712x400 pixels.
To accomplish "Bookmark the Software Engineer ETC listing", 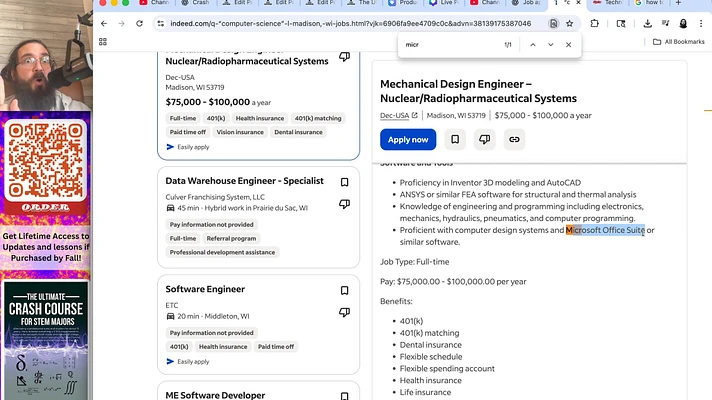I will pyautogui.click(x=344, y=290).
